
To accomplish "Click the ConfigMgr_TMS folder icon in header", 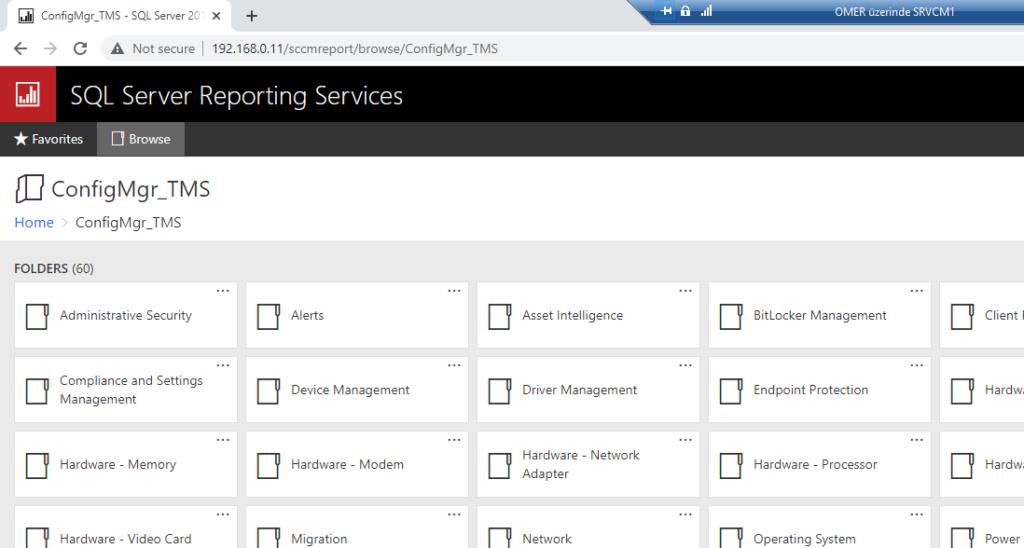I will [29, 189].
